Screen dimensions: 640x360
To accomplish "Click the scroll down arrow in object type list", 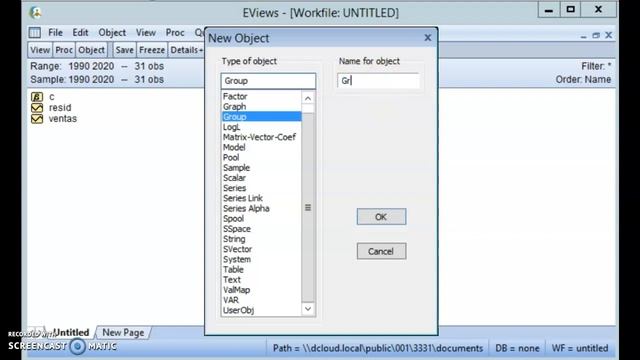I will (308, 309).
